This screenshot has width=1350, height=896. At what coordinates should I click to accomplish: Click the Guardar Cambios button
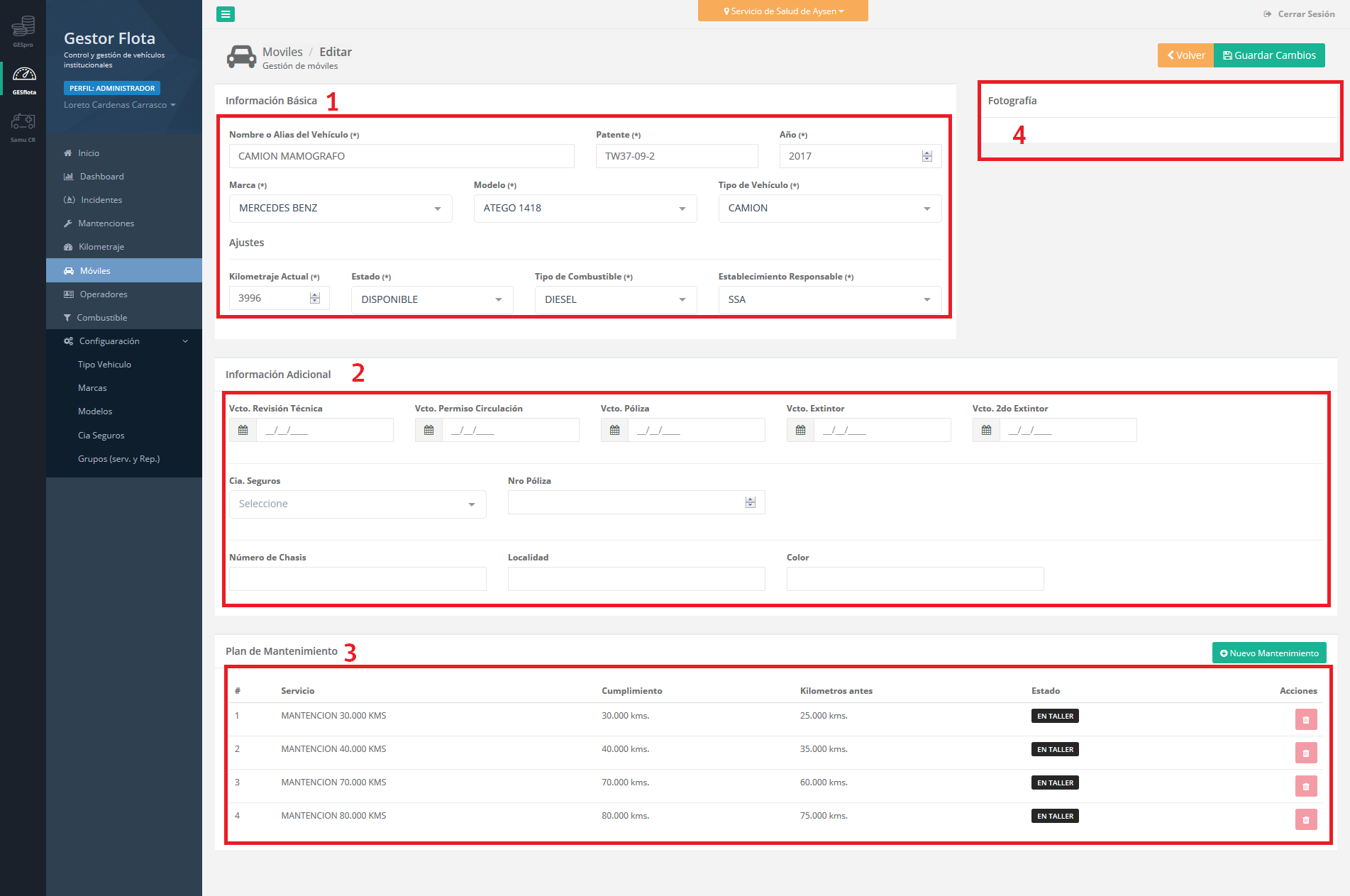1269,55
